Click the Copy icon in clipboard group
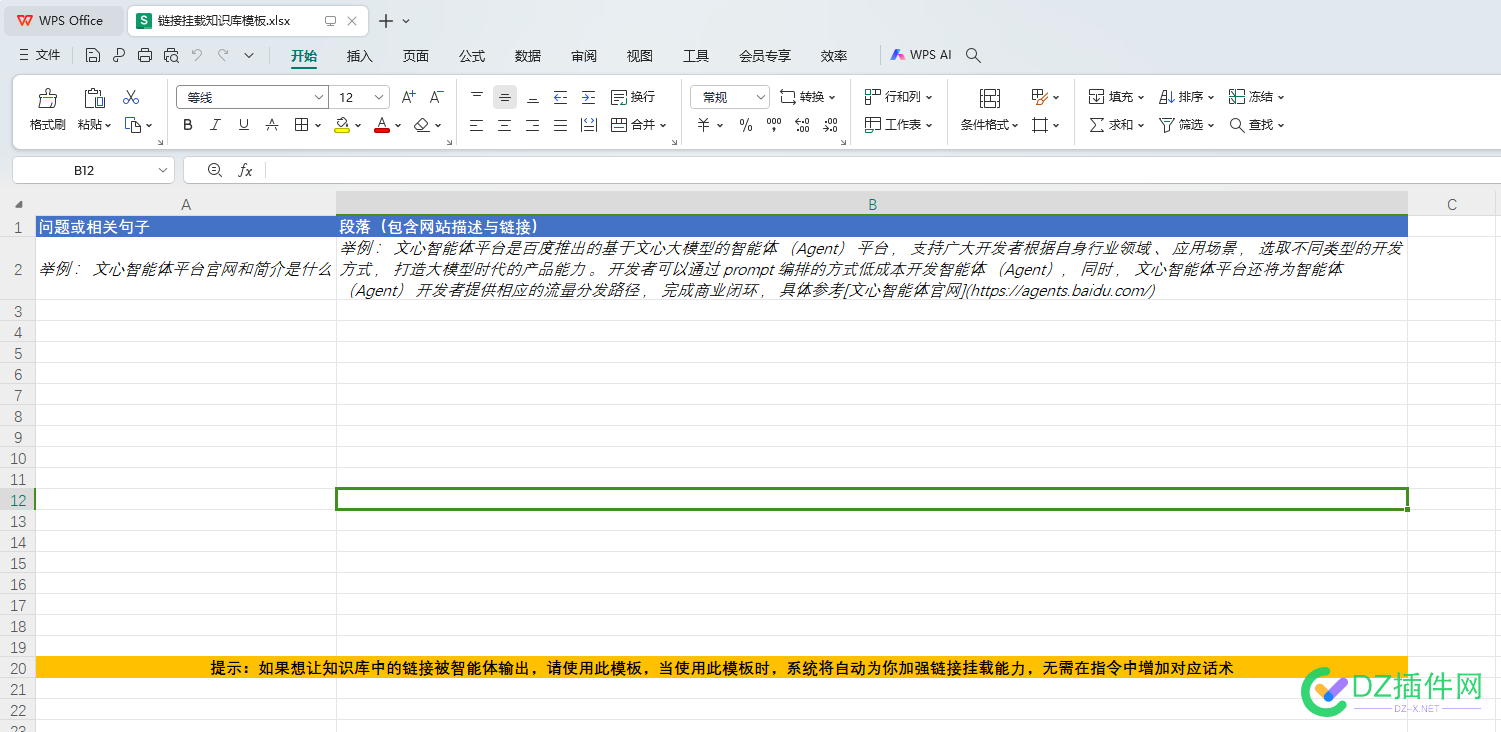The image size is (1501, 732). click(x=133, y=125)
